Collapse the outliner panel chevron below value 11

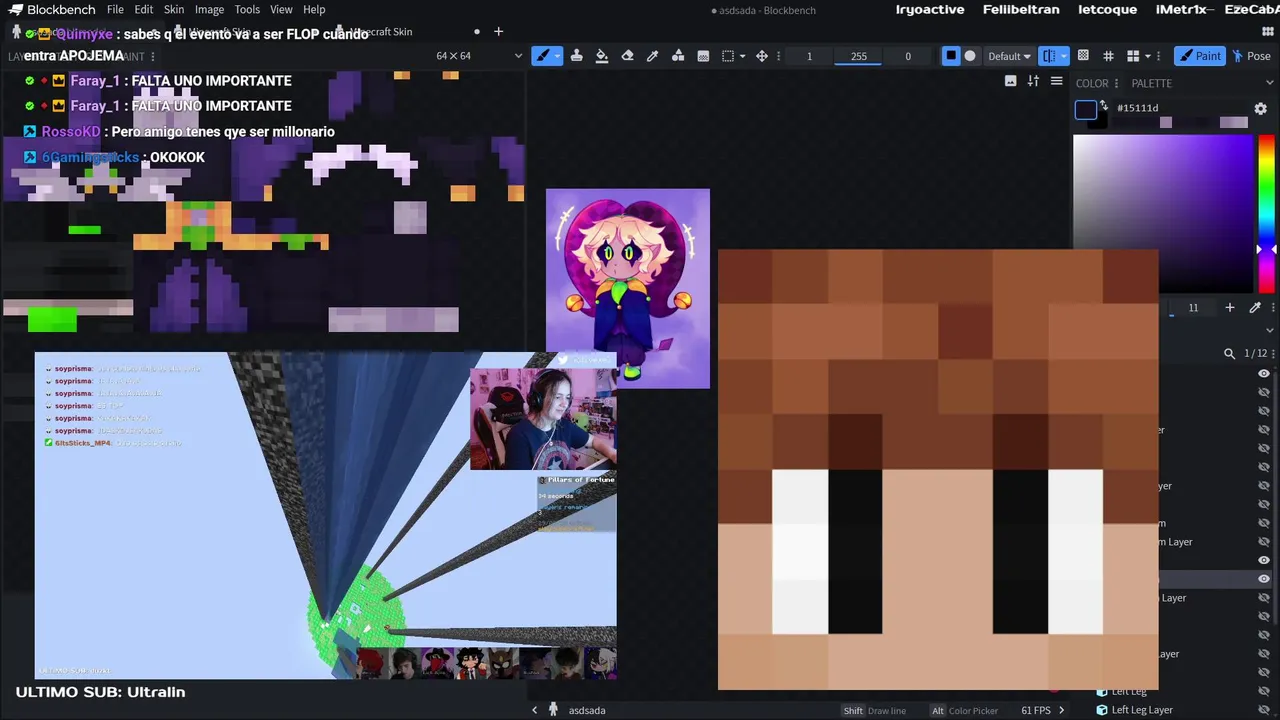coord(1270,330)
